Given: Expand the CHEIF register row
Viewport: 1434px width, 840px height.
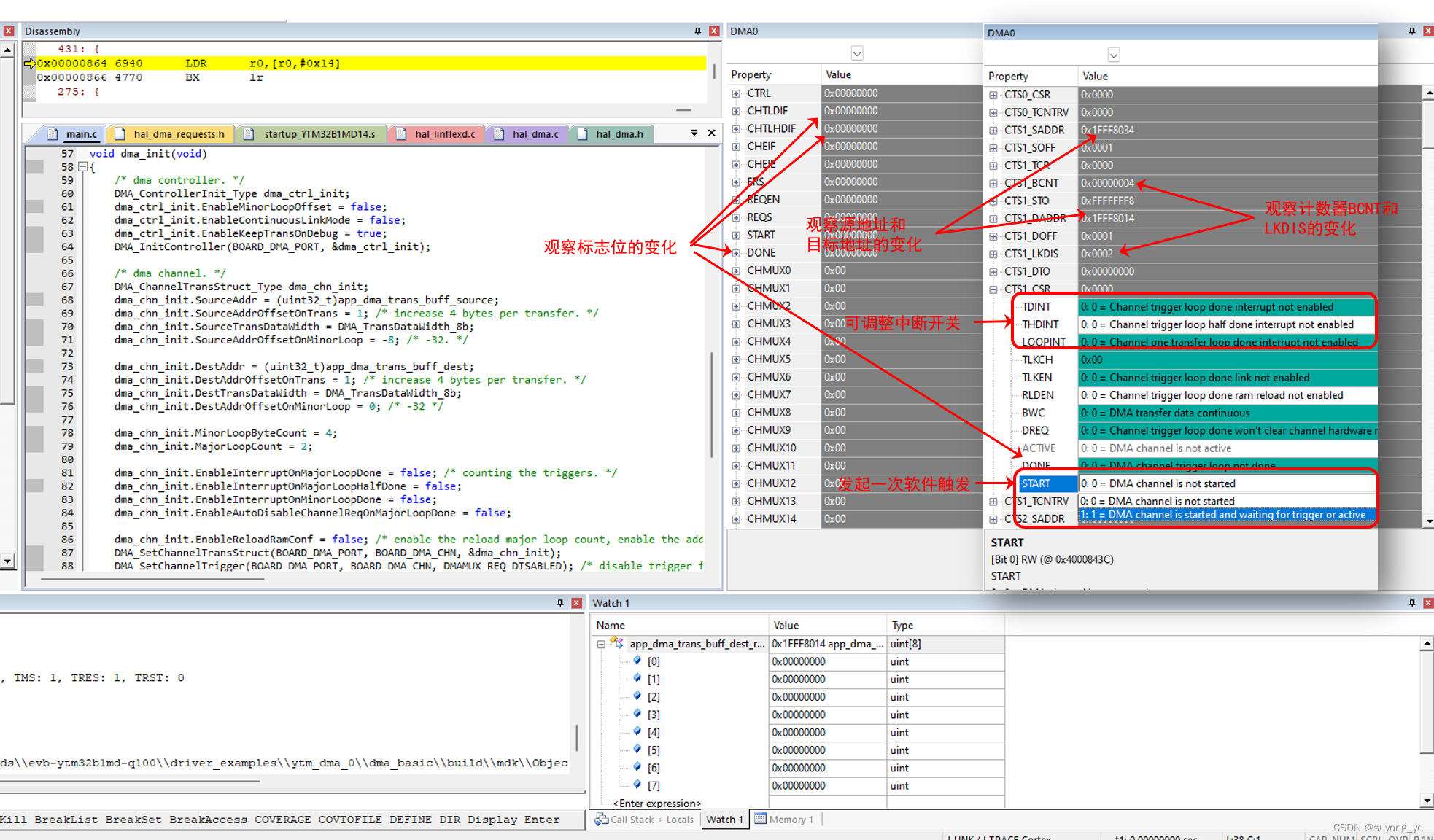Looking at the screenshot, I should click(736, 147).
